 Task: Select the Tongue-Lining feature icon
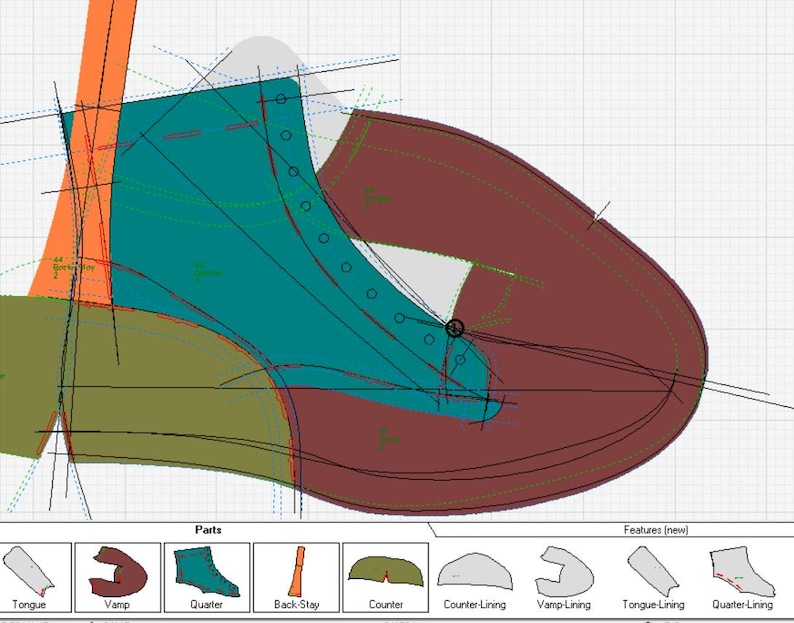pos(653,579)
